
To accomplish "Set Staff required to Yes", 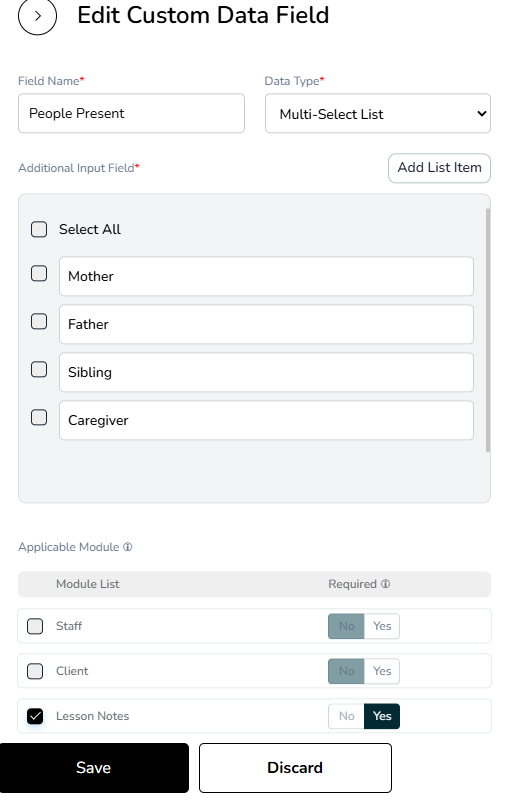I will (x=382, y=626).
